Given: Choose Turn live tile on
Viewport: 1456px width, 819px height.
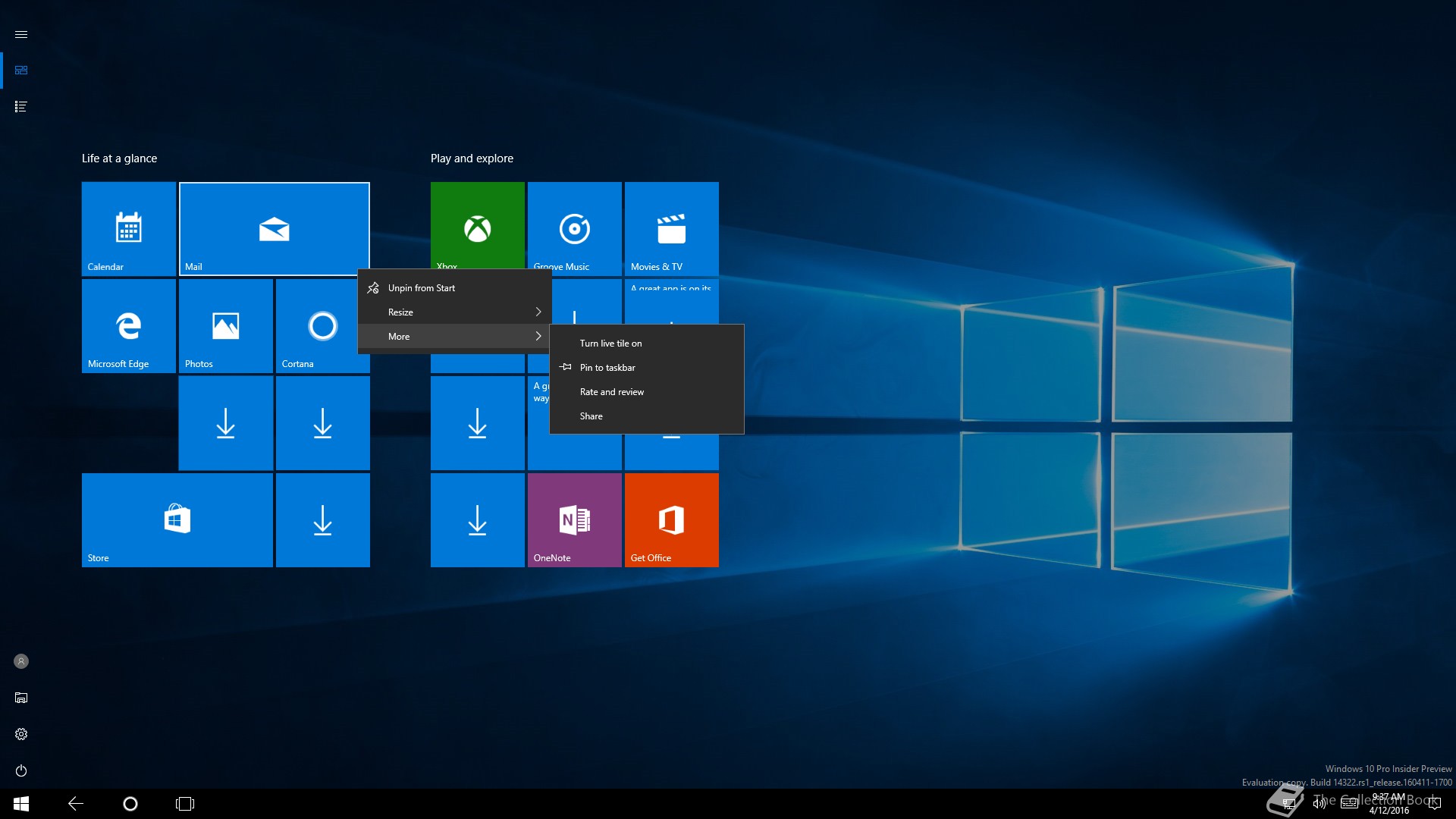Looking at the screenshot, I should (646, 344).
